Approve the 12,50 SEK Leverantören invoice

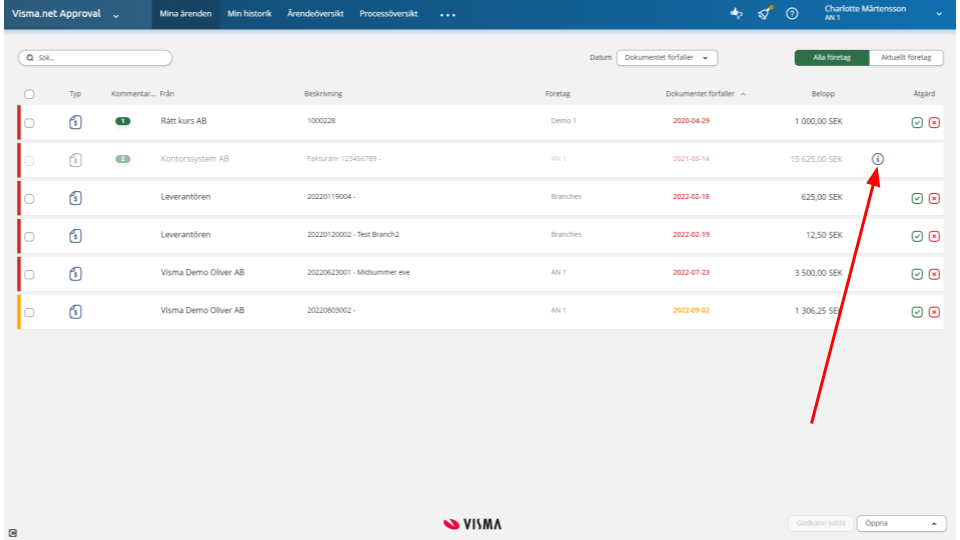click(917, 236)
